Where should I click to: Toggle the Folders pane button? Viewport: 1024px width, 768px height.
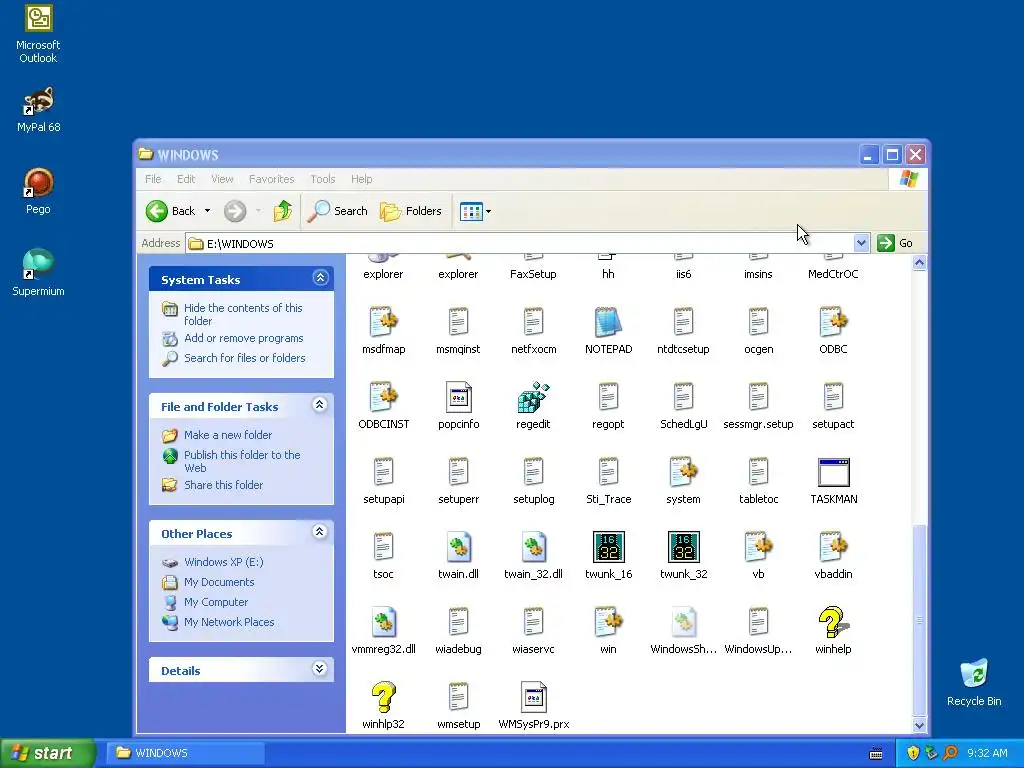[411, 211]
